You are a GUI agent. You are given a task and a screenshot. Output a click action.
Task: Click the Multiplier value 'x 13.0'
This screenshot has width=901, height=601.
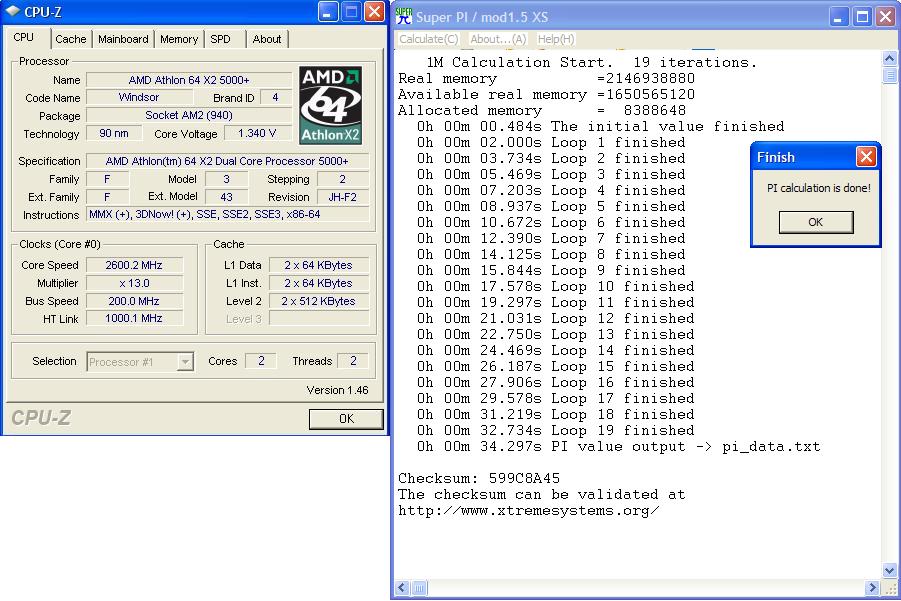(x=134, y=283)
